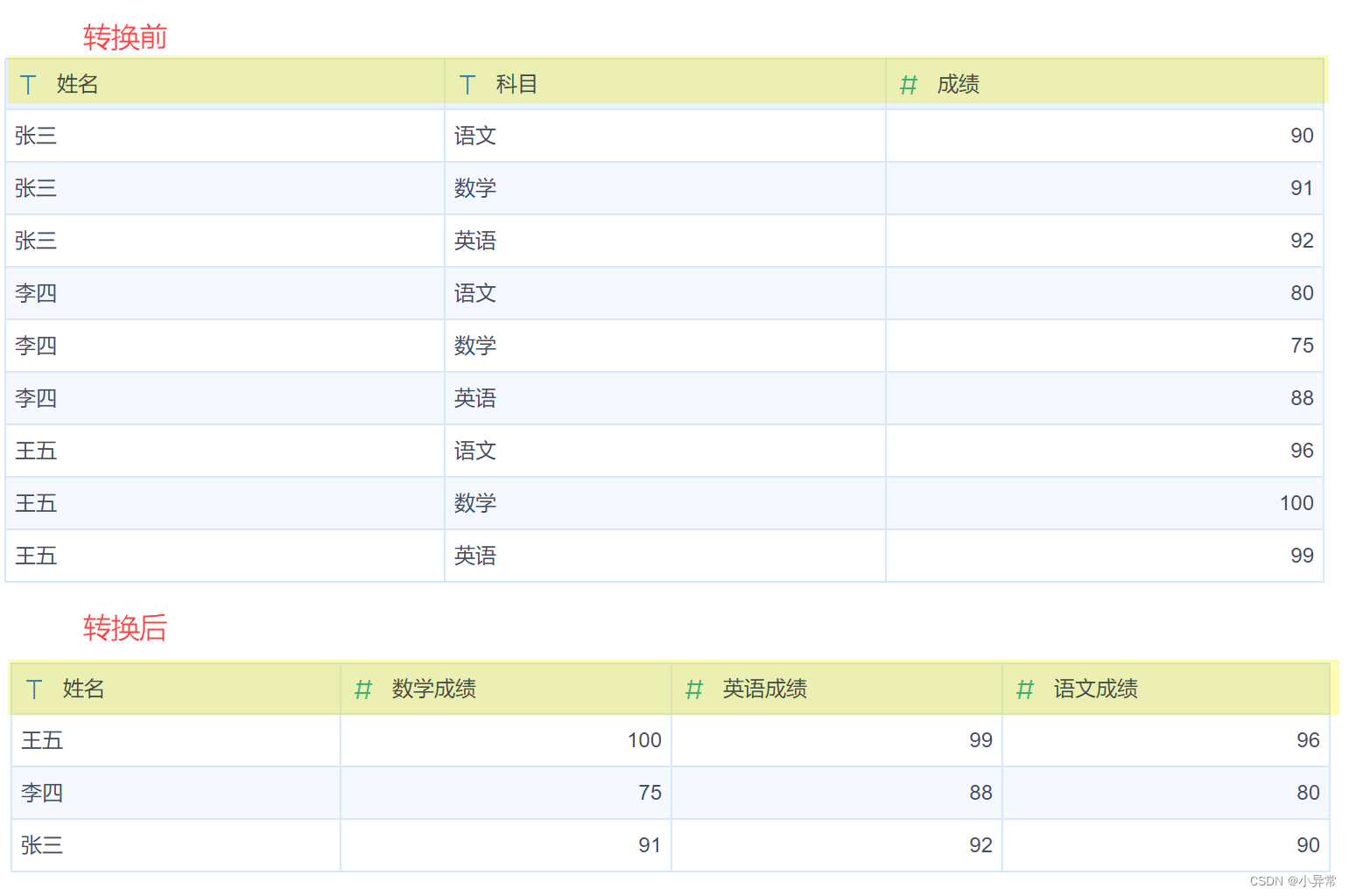Click 语文成绩 value 80 in the bottom table

click(x=1308, y=793)
